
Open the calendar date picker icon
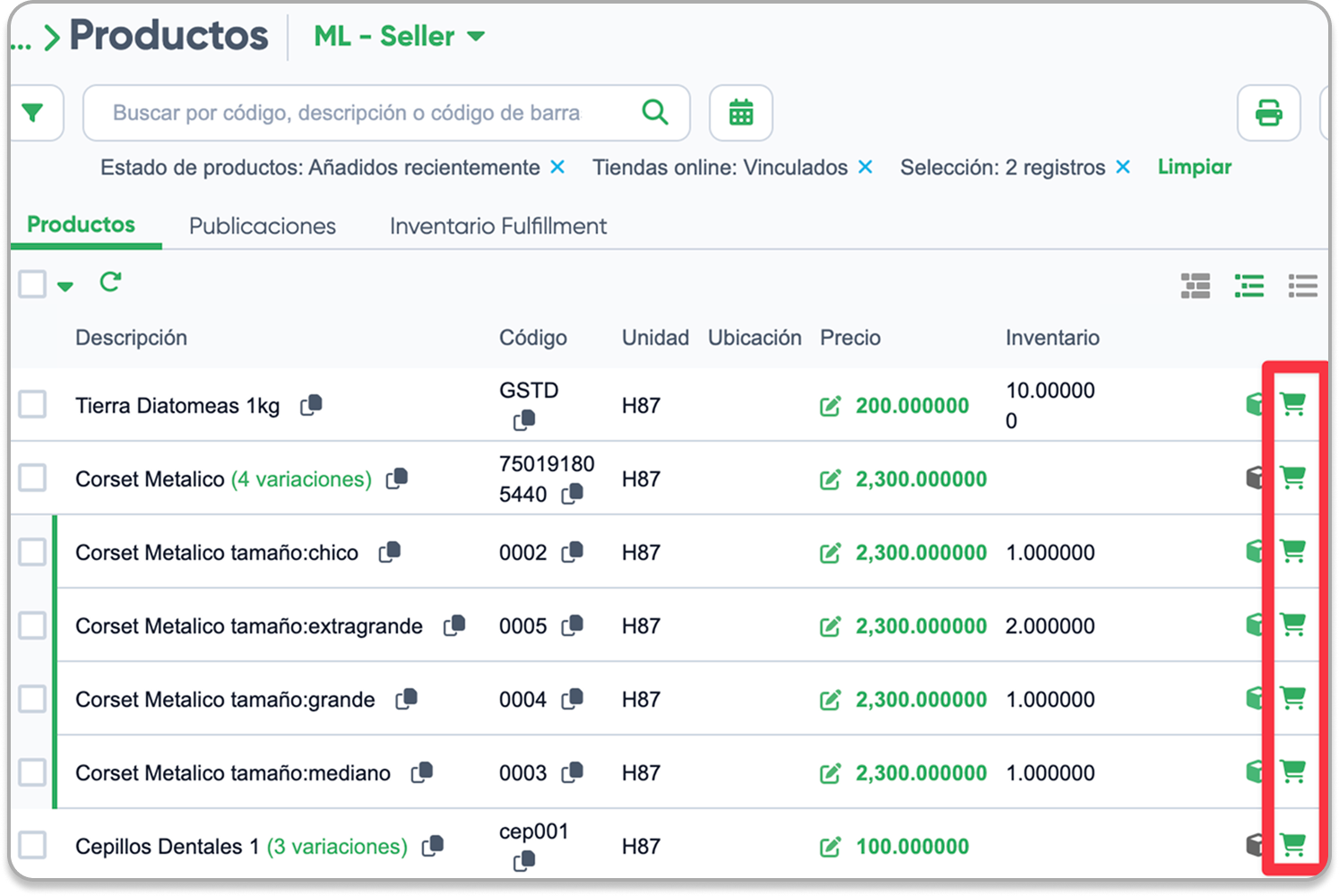(741, 113)
